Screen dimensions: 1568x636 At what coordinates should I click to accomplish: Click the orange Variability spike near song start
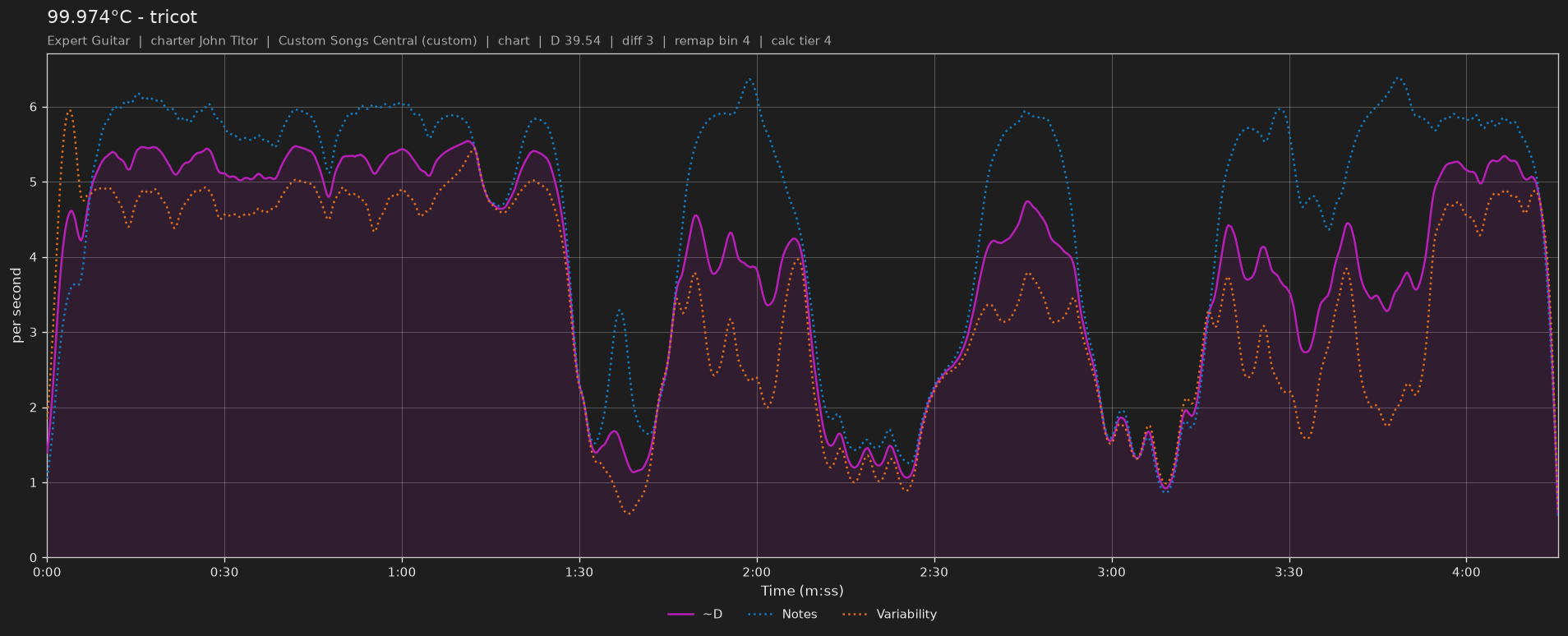[70, 110]
